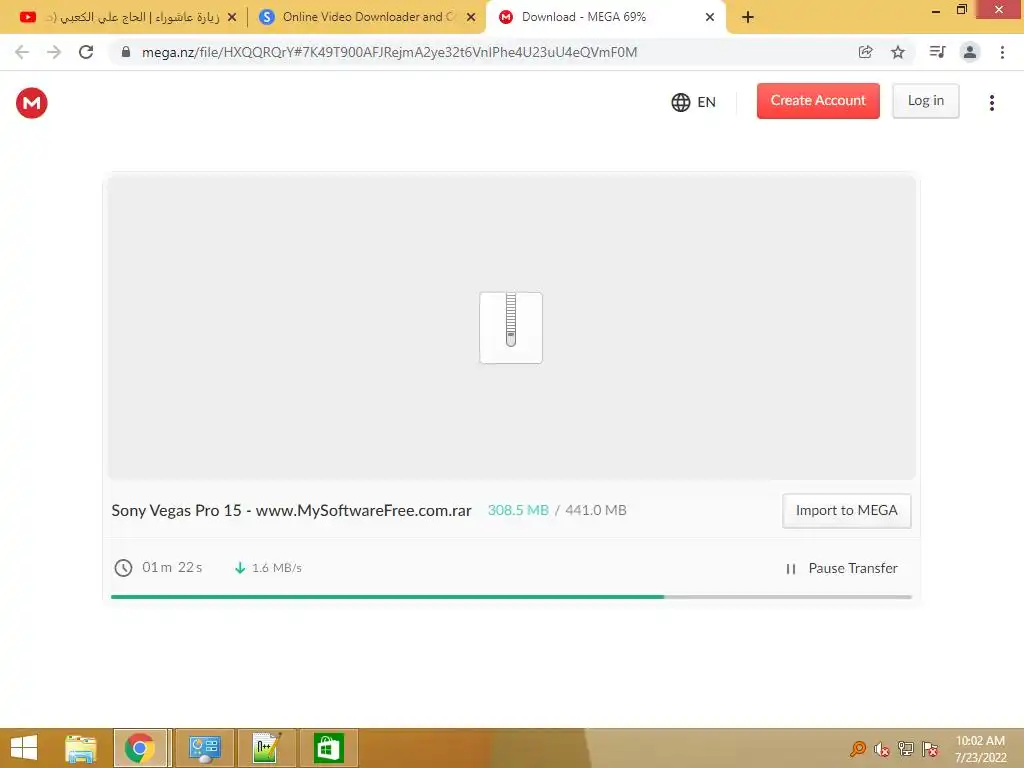Click the download progress bar
The height and width of the screenshot is (768, 1024).
511,597
